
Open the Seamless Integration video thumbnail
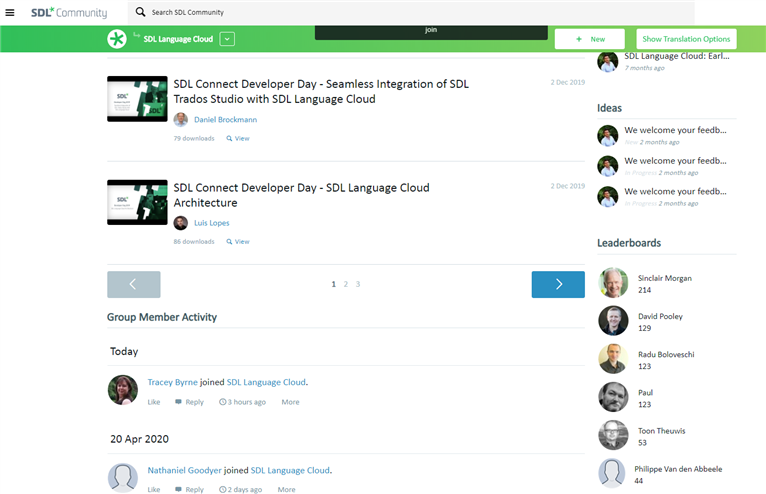click(137, 99)
